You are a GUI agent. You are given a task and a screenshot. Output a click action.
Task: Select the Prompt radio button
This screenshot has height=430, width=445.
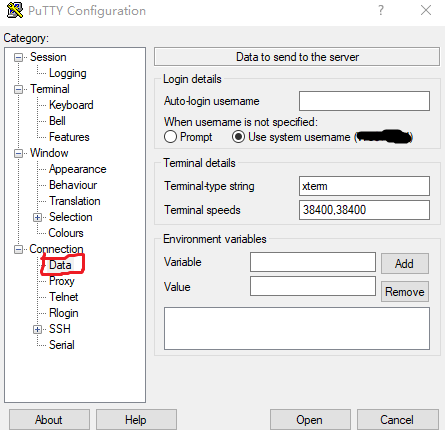[x=170, y=137]
